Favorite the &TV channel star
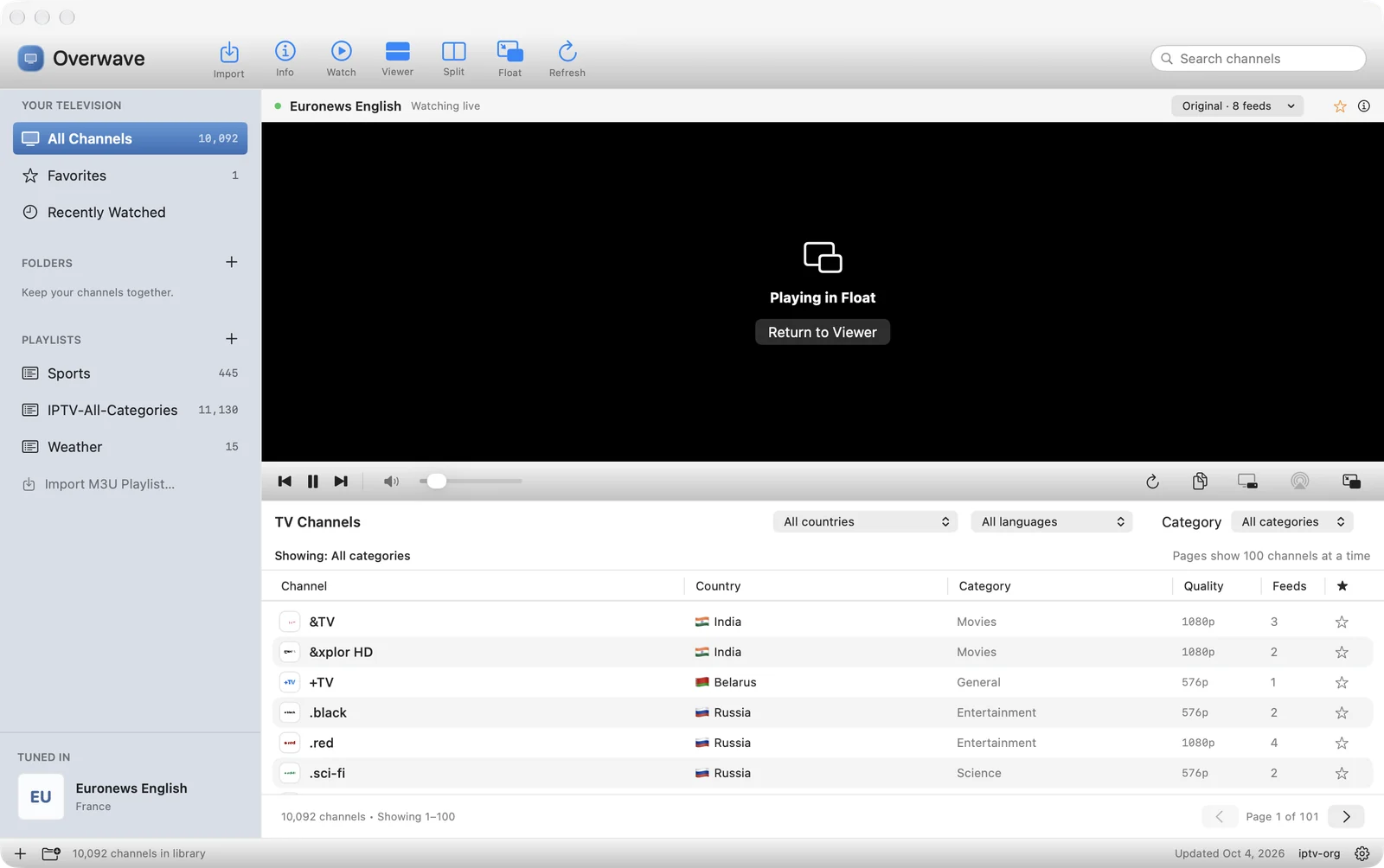Viewport: 1384px width, 868px height. click(1342, 622)
